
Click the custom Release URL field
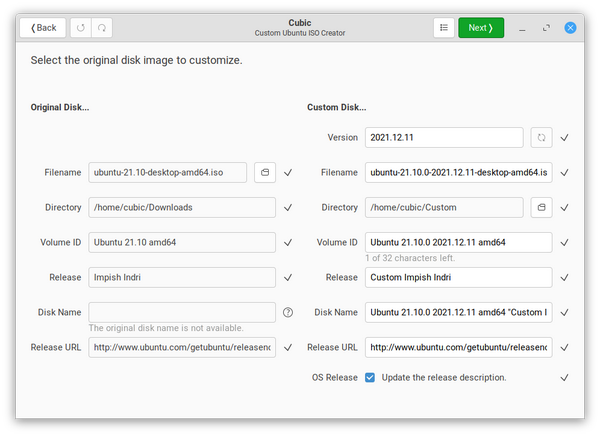(x=458, y=347)
